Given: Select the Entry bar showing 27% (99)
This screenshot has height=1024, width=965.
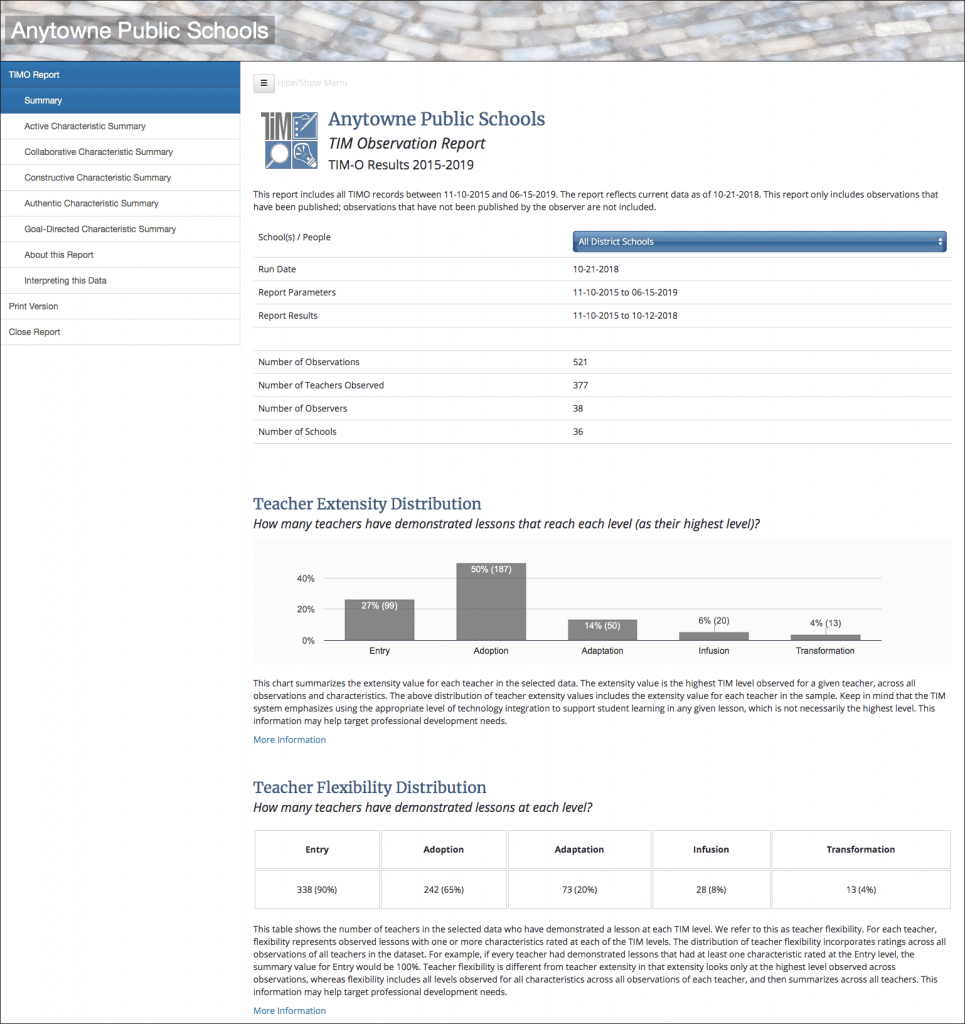Looking at the screenshot, I should (379, 620).
